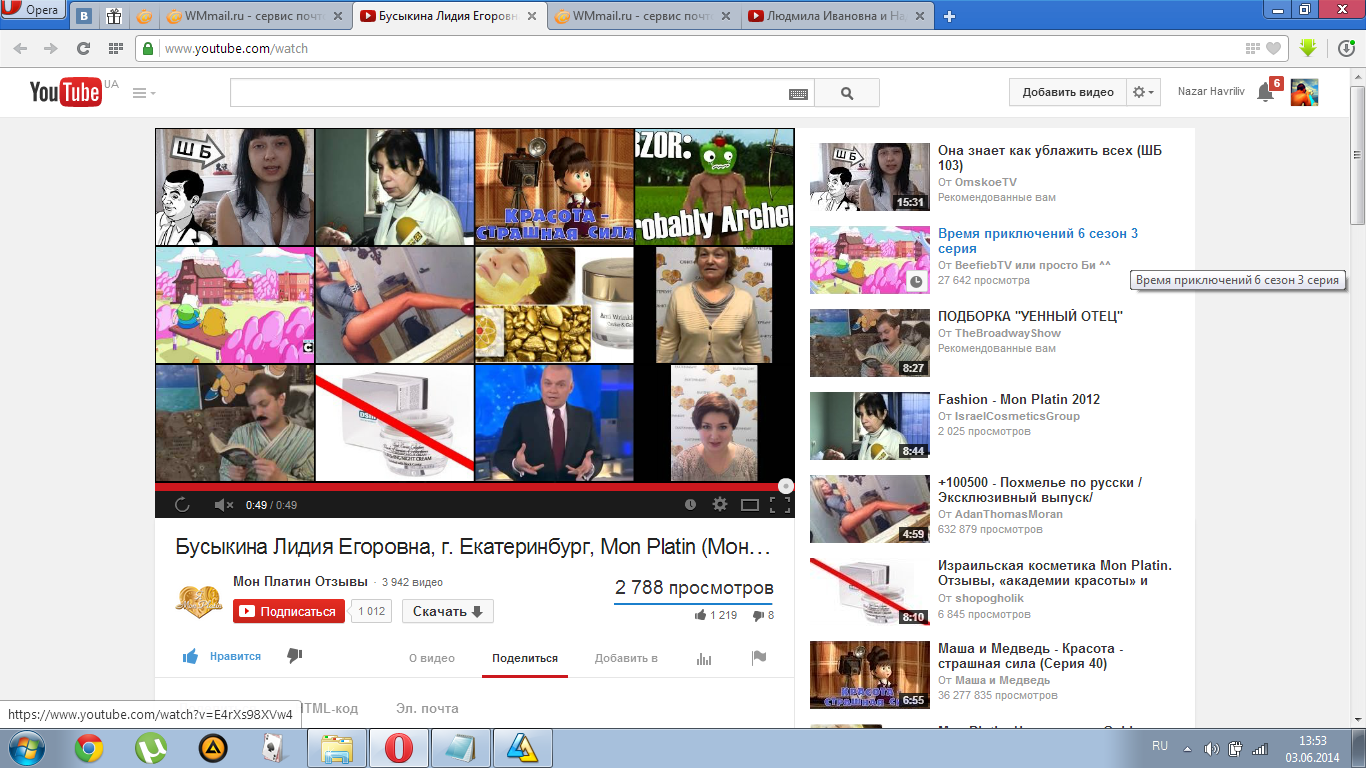Click the ПОДБОРКА УЕННЫЙ ОТЕЦ thumbnail

[869, 343]
